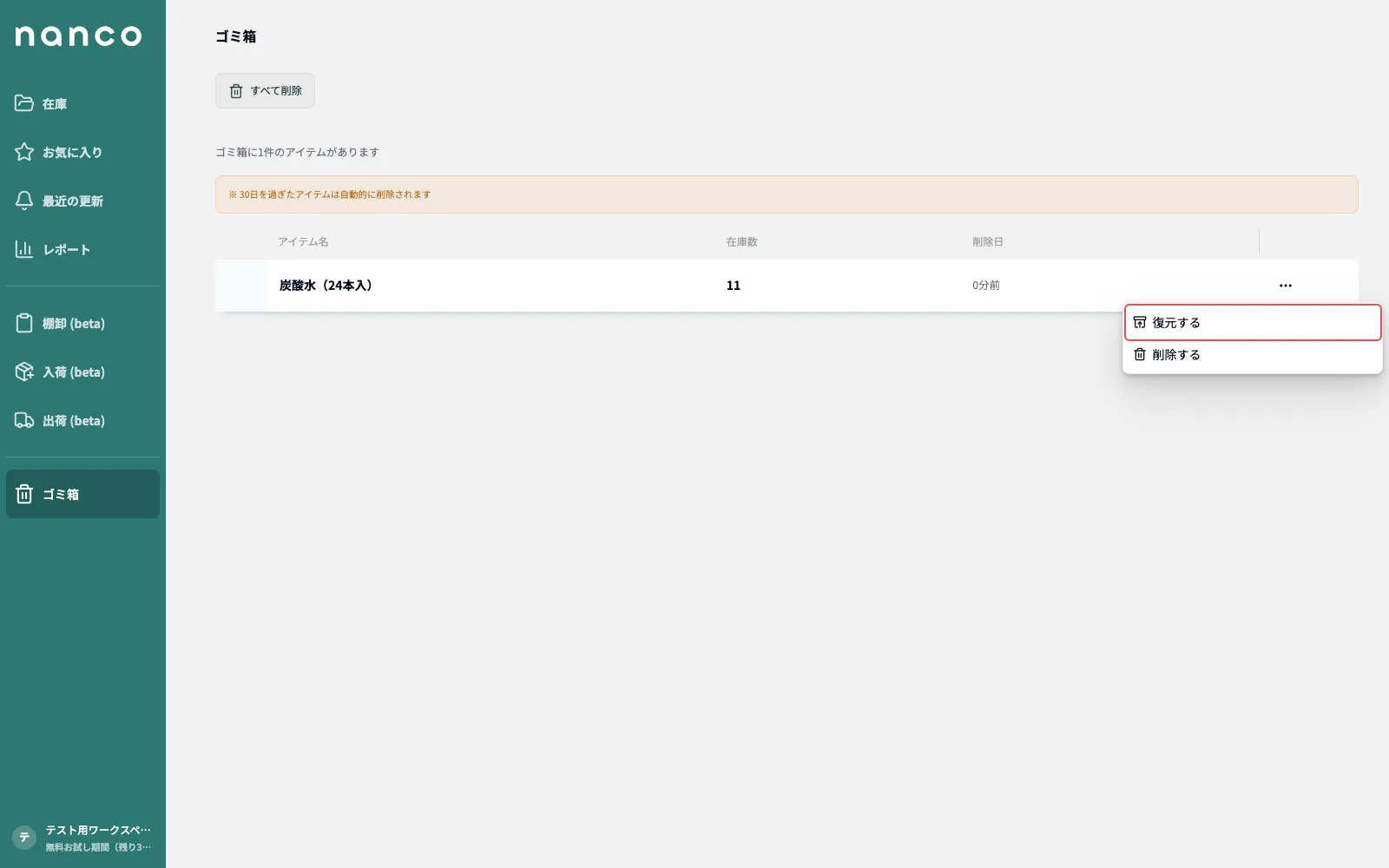
Task: Click the workspace avatar icon テ
Action: [24, 838]
